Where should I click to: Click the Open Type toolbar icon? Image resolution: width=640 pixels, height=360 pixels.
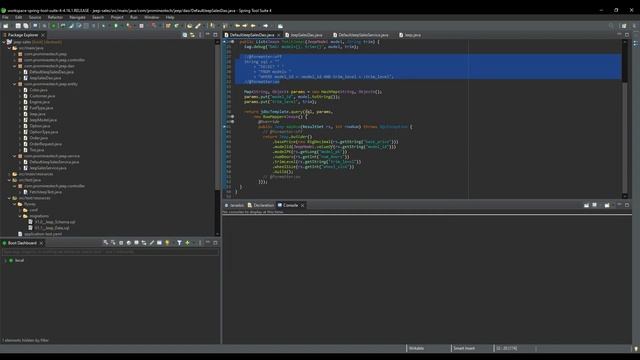(x=189, y=26)
